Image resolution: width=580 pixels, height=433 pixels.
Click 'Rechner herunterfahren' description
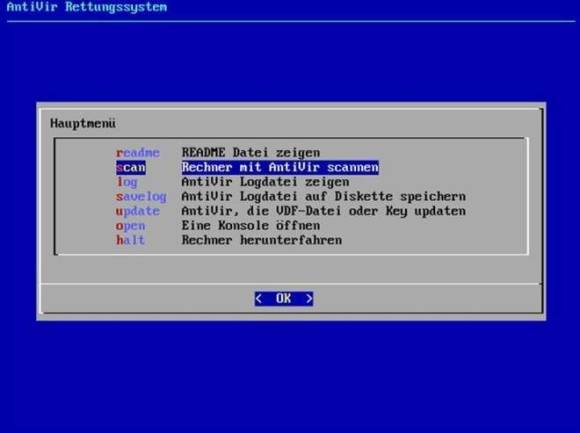click(x=262, y=240)
